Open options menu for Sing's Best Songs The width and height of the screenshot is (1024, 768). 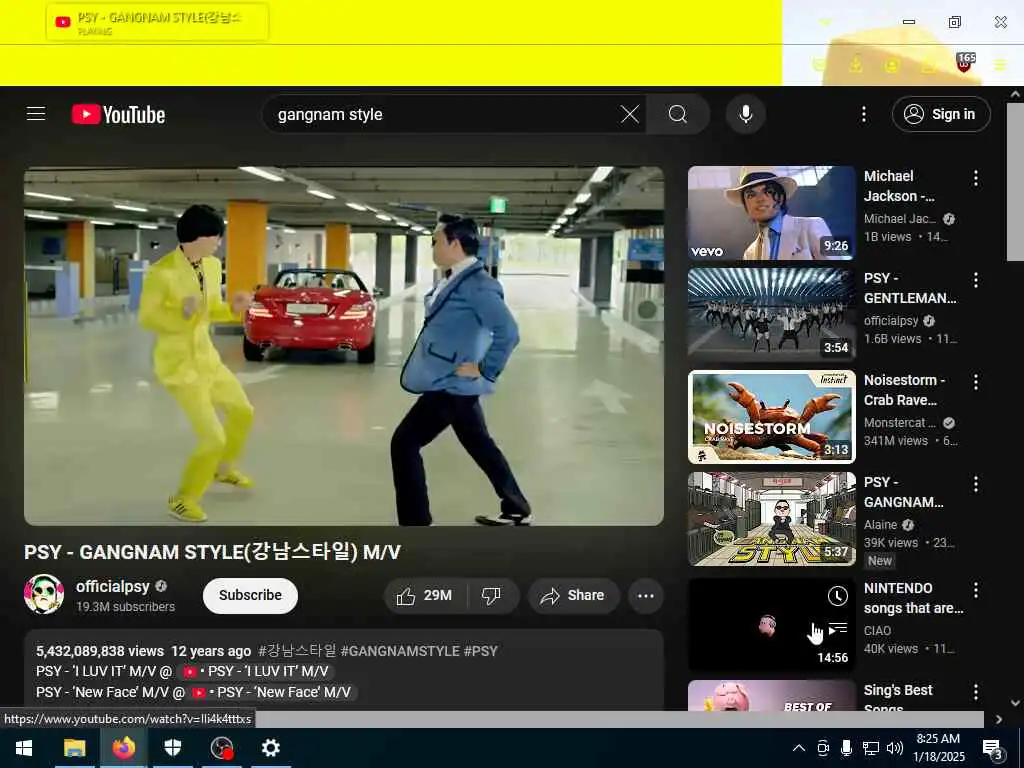click(x=976, y=692)
